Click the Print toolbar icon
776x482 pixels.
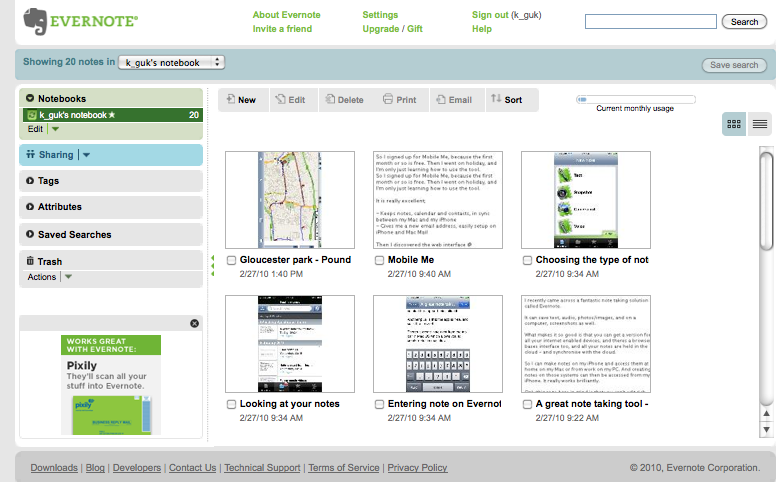click(x=388, y=100)
